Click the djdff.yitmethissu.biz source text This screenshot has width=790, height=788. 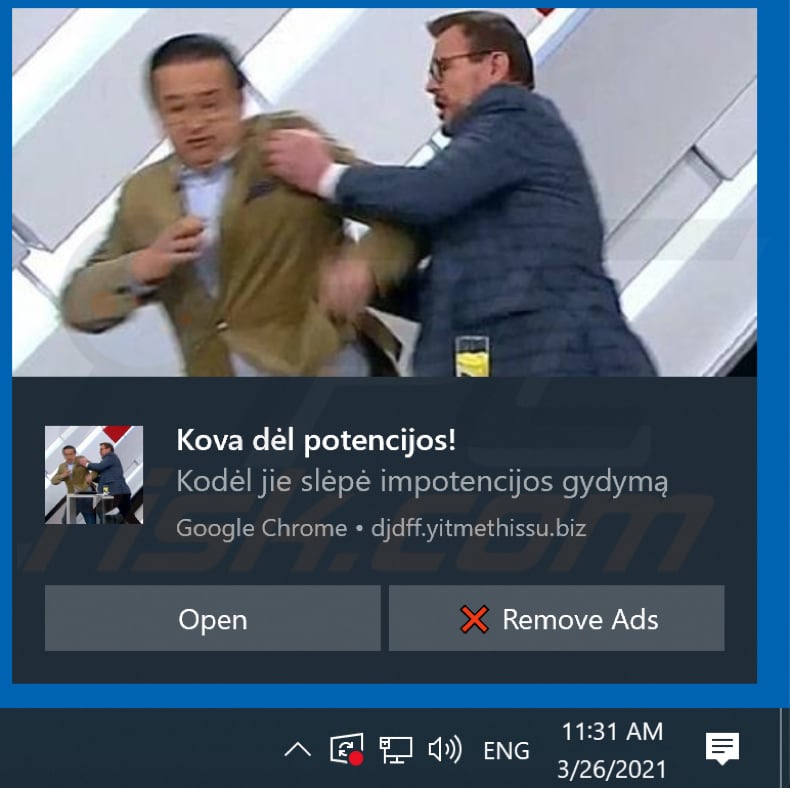coord(479,529)
